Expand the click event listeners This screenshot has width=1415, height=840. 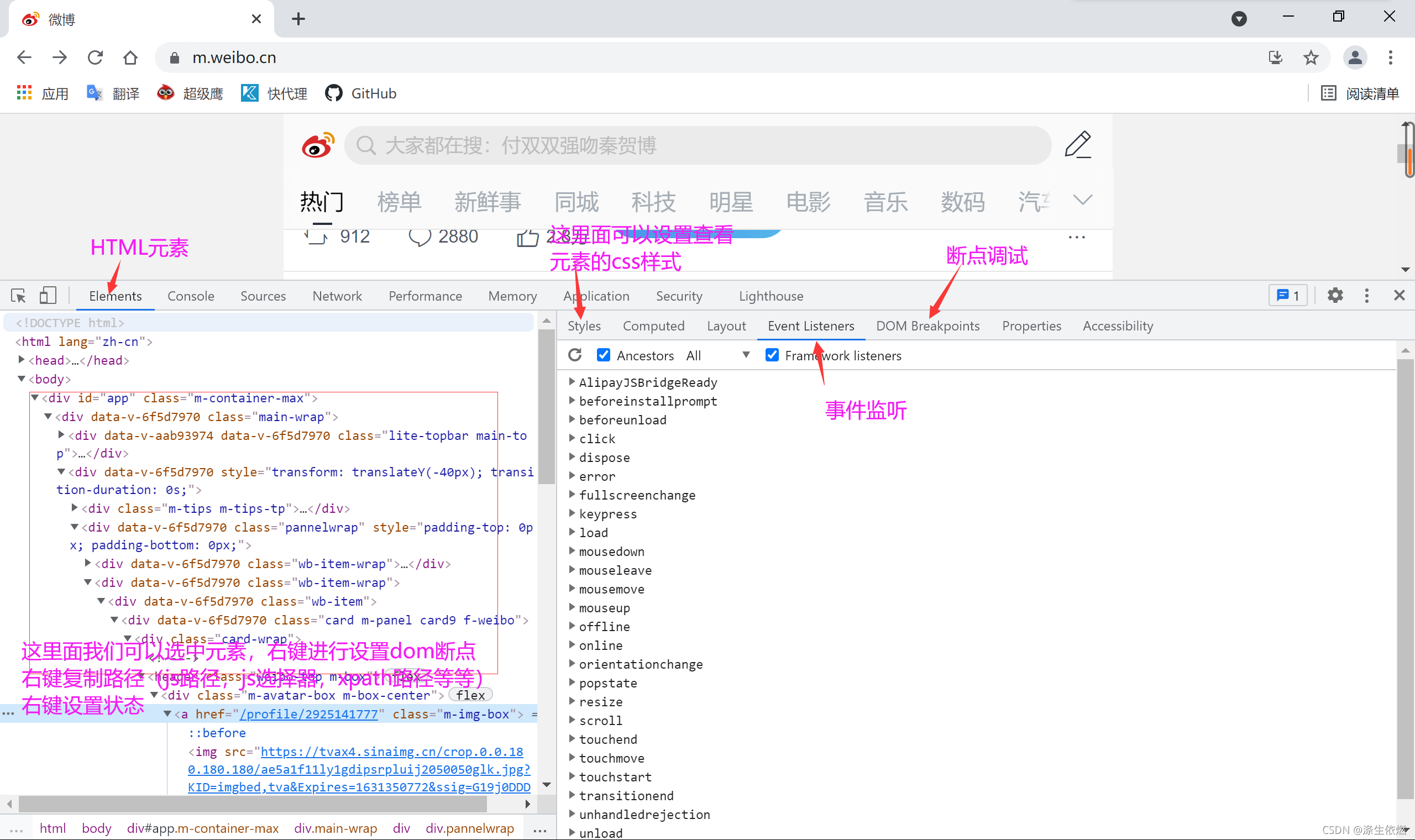tap(572, 438)
